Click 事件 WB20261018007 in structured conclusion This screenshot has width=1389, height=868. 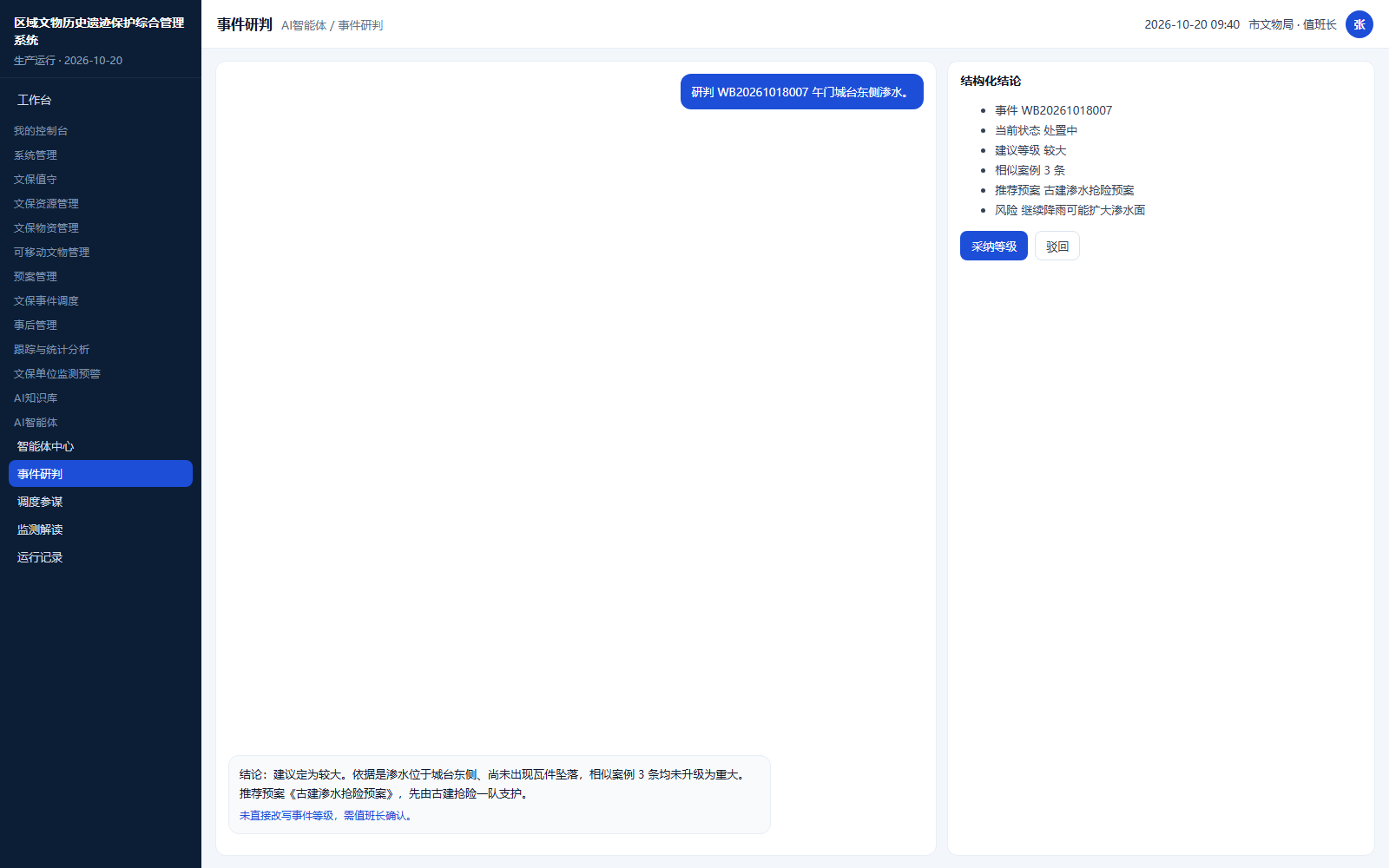[x=1053, y=110]
